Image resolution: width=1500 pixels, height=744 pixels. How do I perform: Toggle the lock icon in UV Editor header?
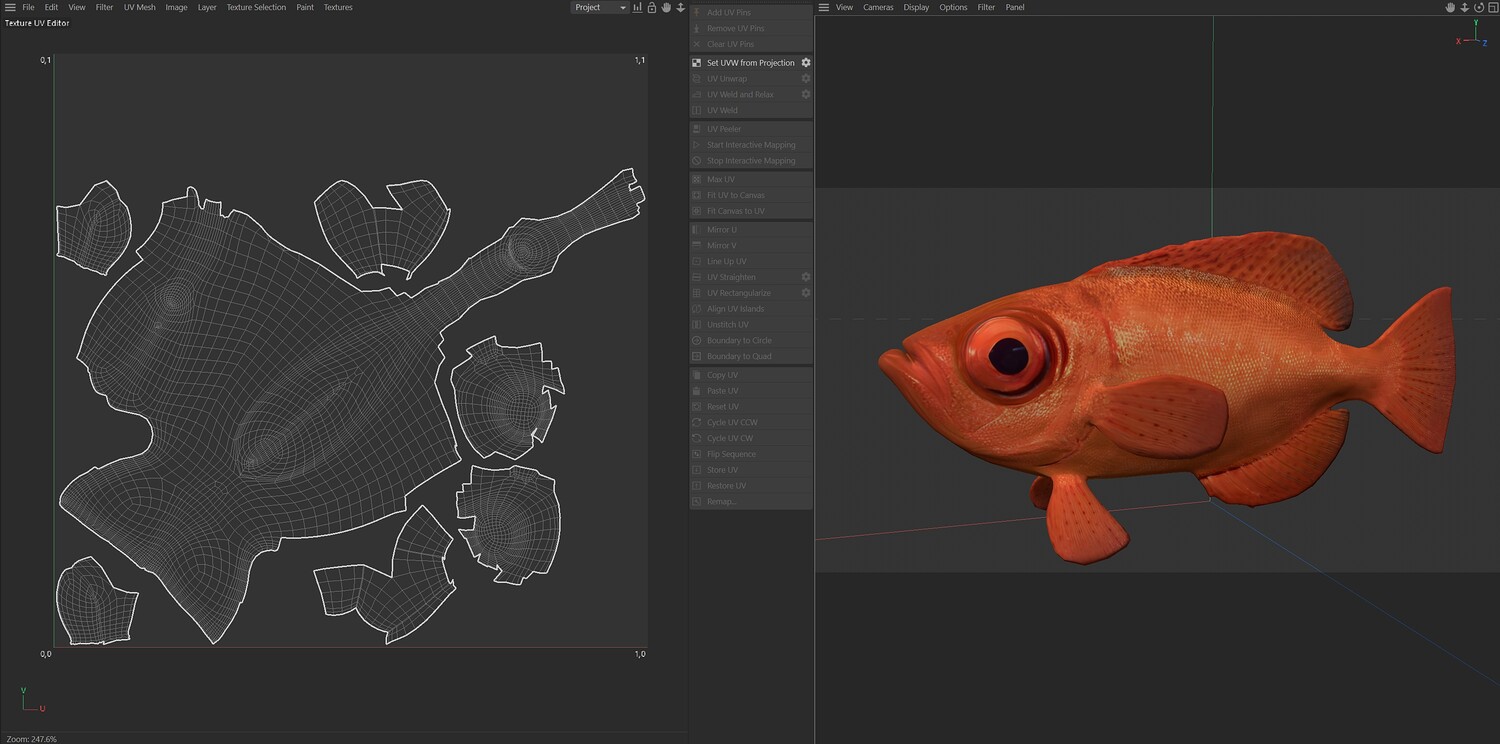[652, 7]
